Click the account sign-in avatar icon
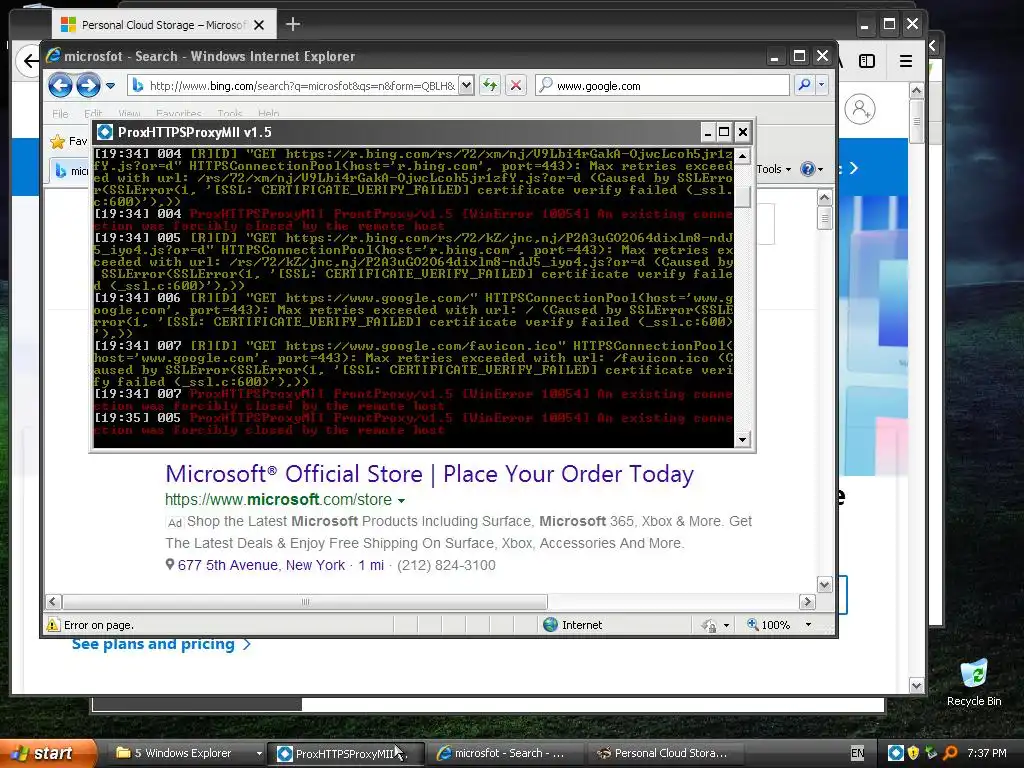Image resolution: width=1024 pixels, height=768 pixels. click(x=860, y=109)
